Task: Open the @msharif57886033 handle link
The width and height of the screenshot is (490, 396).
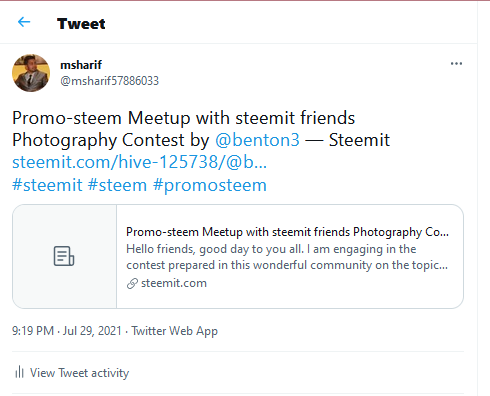Action: coord(109,81)
